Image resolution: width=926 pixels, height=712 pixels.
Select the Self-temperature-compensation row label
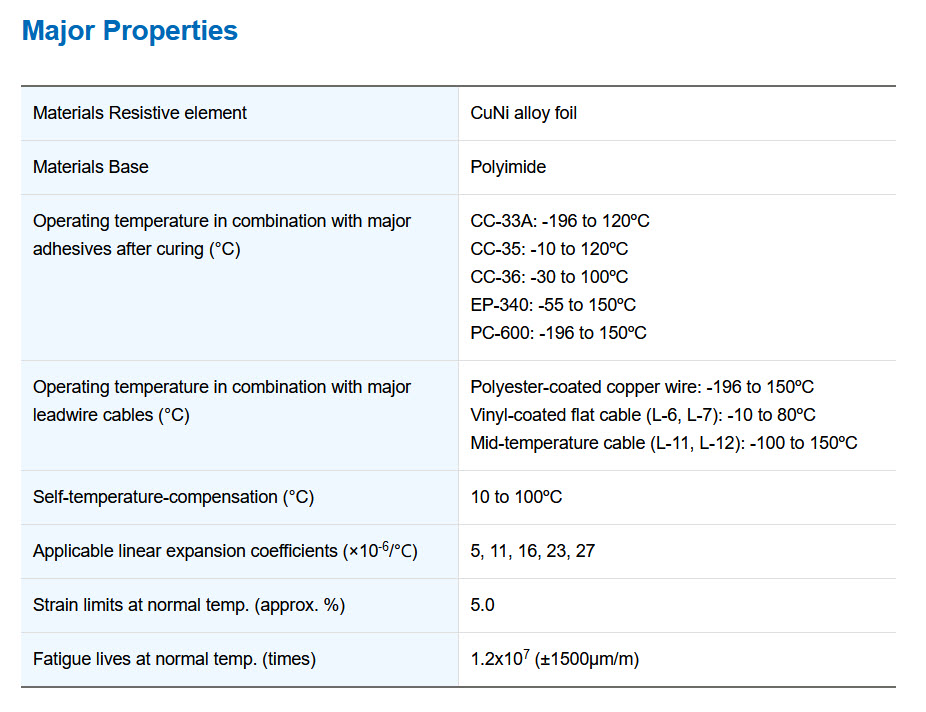pos(174,497)
